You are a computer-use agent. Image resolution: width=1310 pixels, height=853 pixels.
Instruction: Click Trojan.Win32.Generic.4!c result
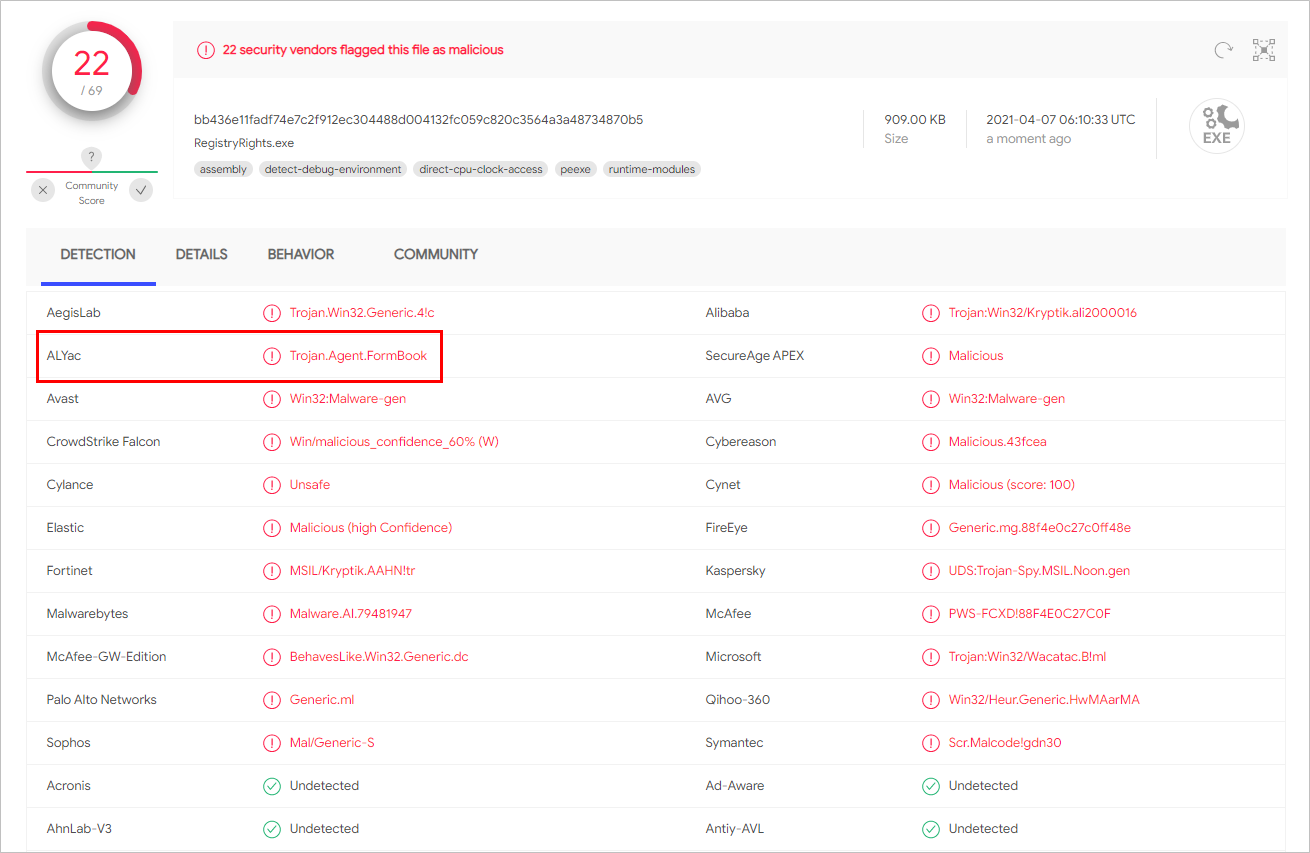tap(362, 313)
